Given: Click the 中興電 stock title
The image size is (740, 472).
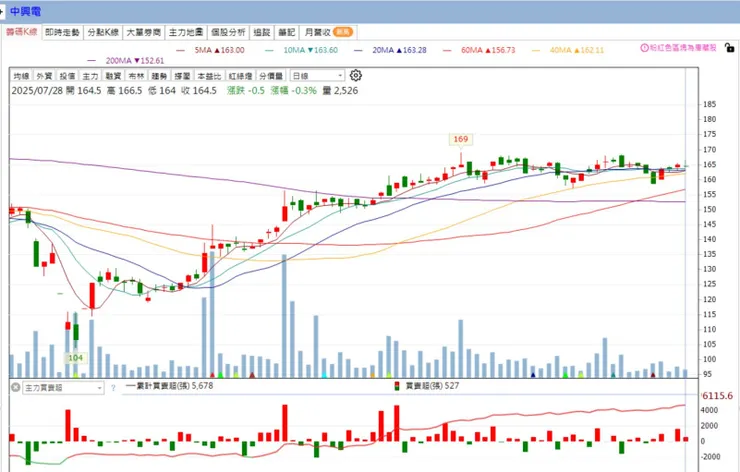Looking at the screenshot, I should pos(25,11).
